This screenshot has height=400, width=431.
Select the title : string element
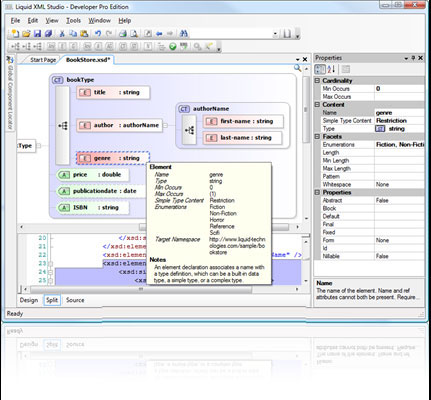coord(113,93)
